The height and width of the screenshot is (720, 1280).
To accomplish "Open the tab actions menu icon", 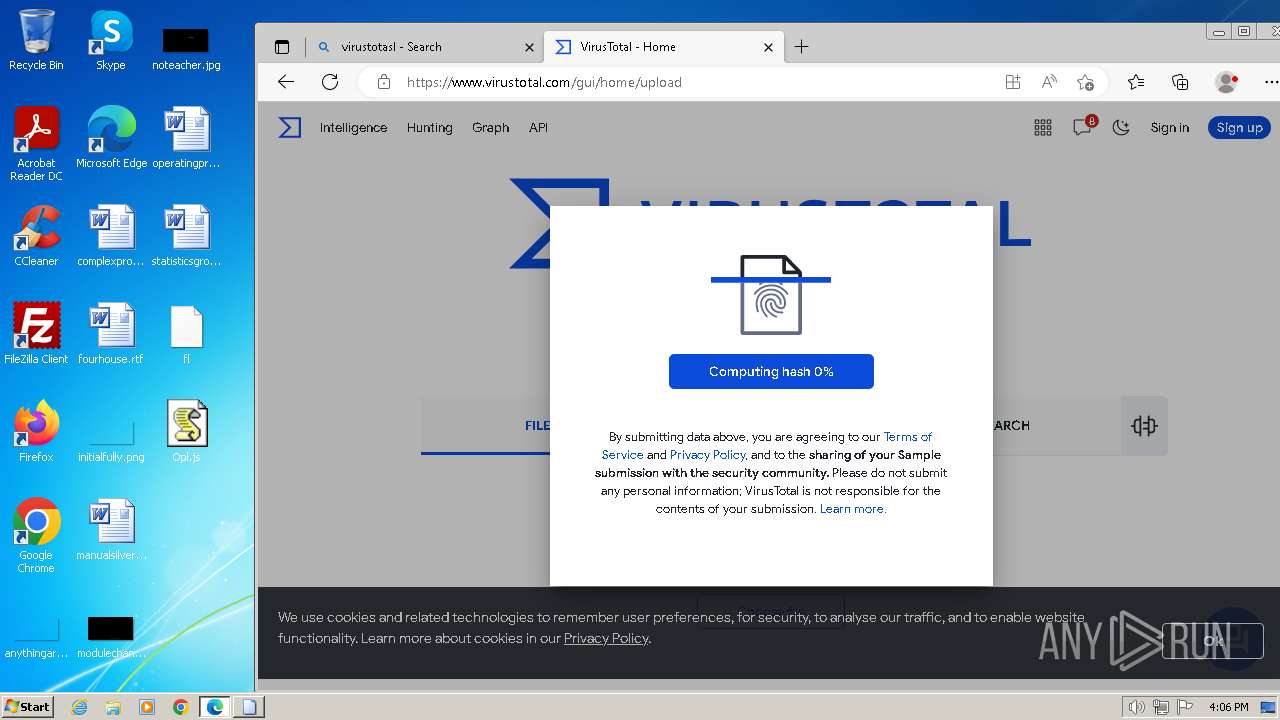I will click(x=282, y=47).
